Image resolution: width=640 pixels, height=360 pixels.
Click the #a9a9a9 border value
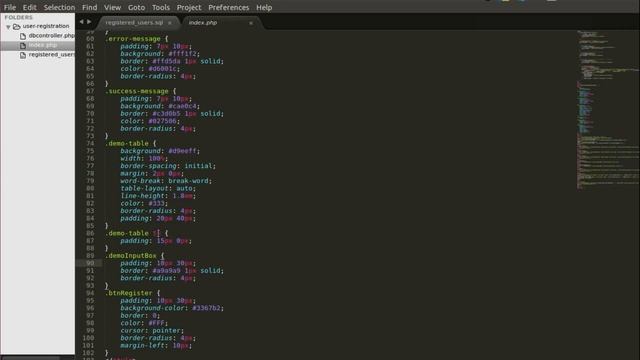[166, 271]
